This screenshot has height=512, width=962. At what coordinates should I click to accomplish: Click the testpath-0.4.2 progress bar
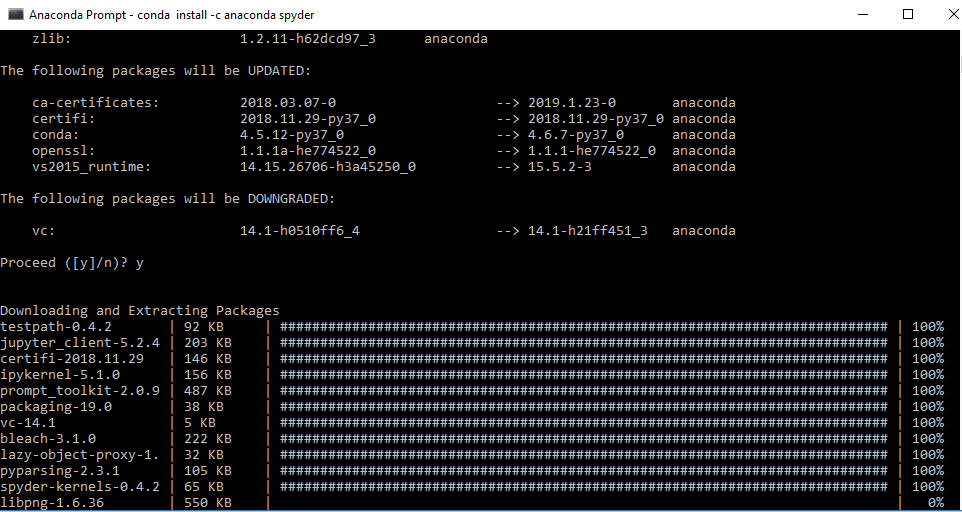[x=583, y=327]
